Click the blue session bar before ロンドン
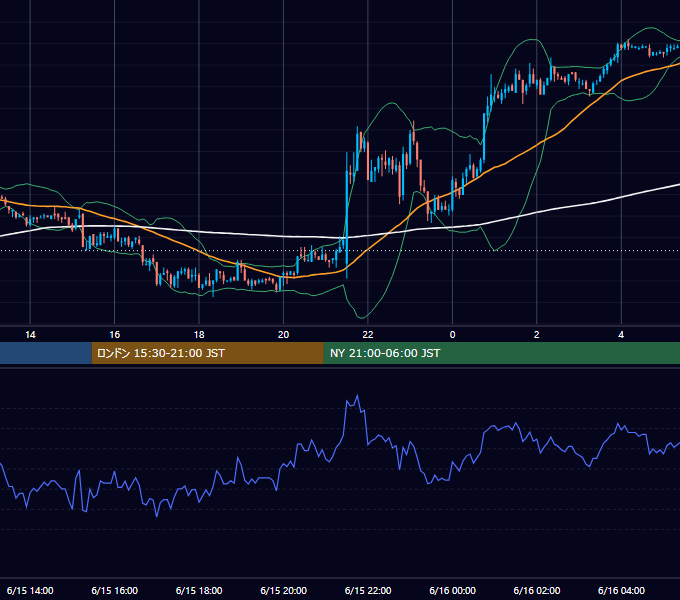Viewport: 680px width, 600px height. click(x=46, y=353)
